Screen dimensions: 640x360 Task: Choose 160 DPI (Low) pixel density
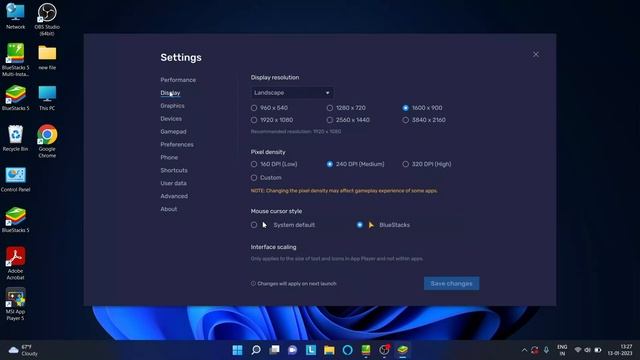(274, 164)
